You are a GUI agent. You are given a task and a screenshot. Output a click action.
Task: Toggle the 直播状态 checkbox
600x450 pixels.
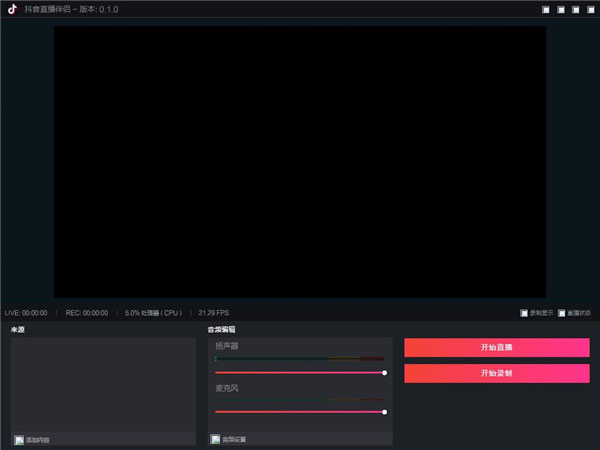(x=561, y=313)
